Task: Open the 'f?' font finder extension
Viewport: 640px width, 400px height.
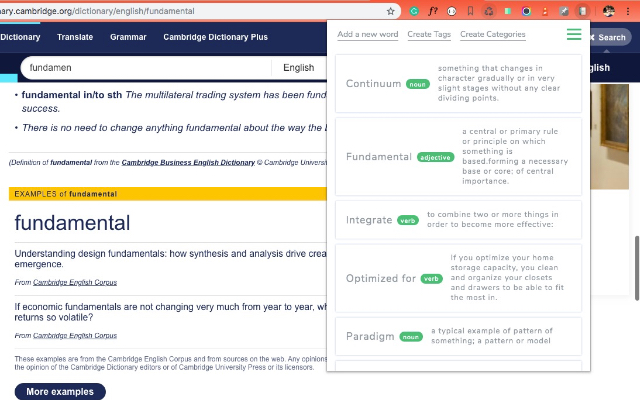Action: tap(433, 11)
